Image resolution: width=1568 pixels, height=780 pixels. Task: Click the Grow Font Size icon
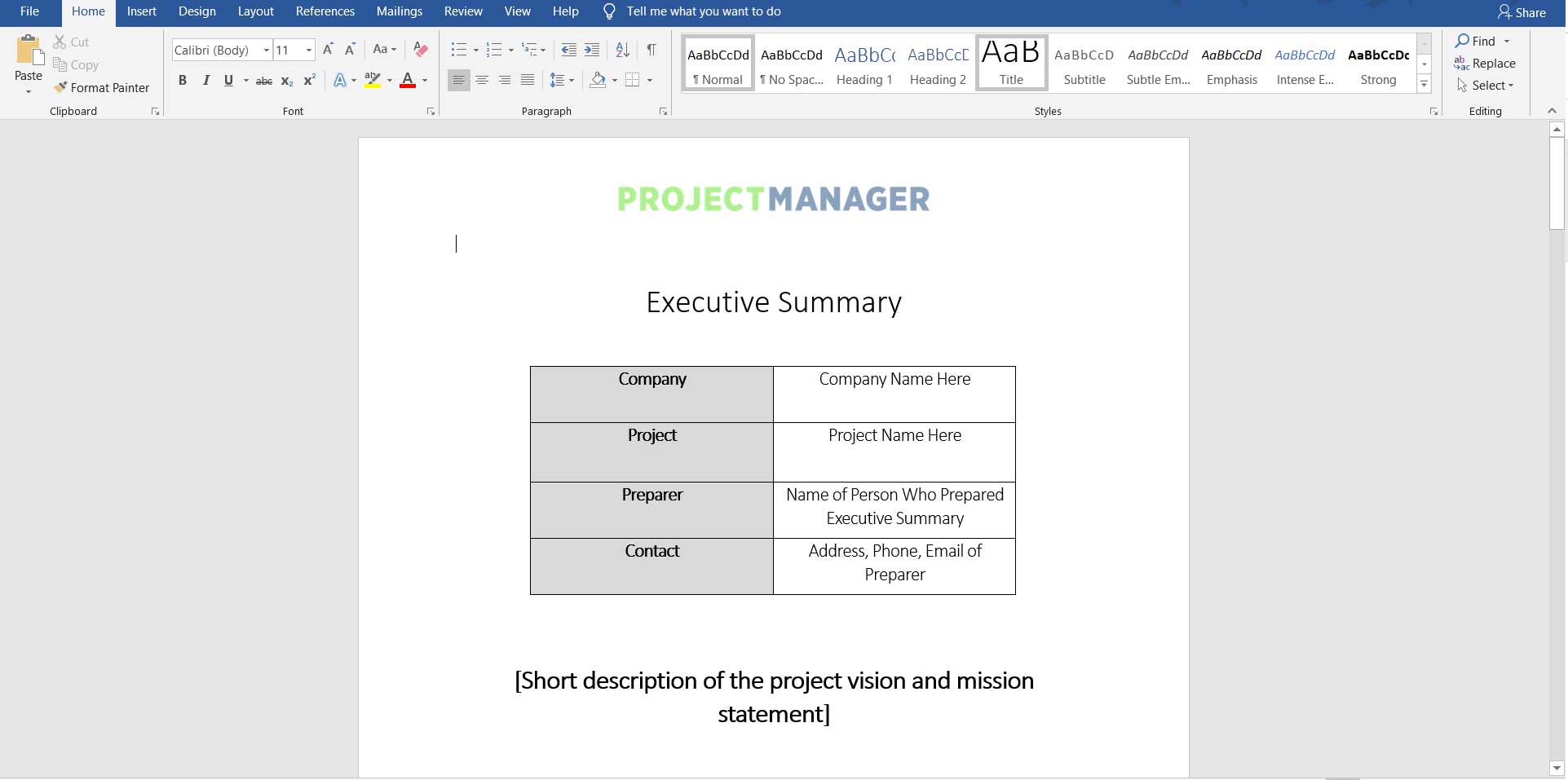[328, 50]
